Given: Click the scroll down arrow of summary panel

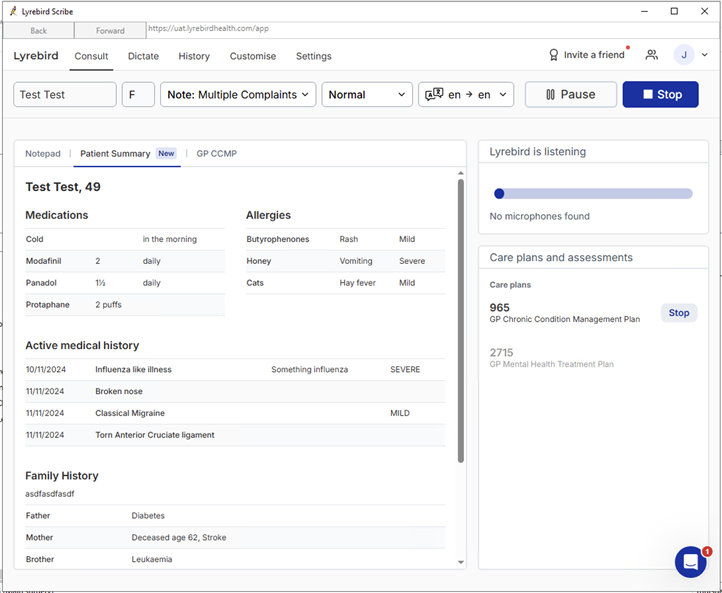Looking at the screenshot, I should [461, 562].
